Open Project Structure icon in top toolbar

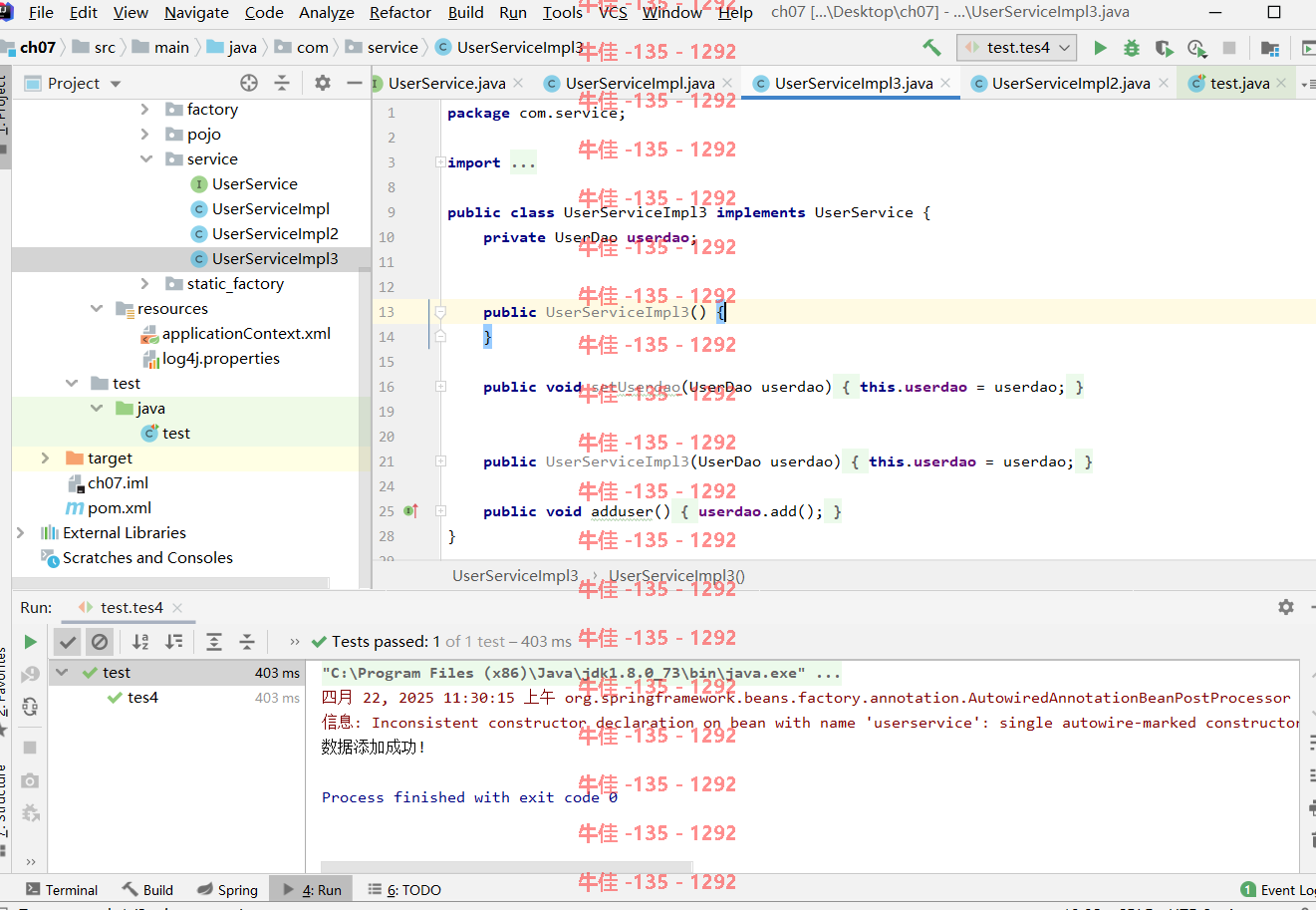click(1269, 48)
